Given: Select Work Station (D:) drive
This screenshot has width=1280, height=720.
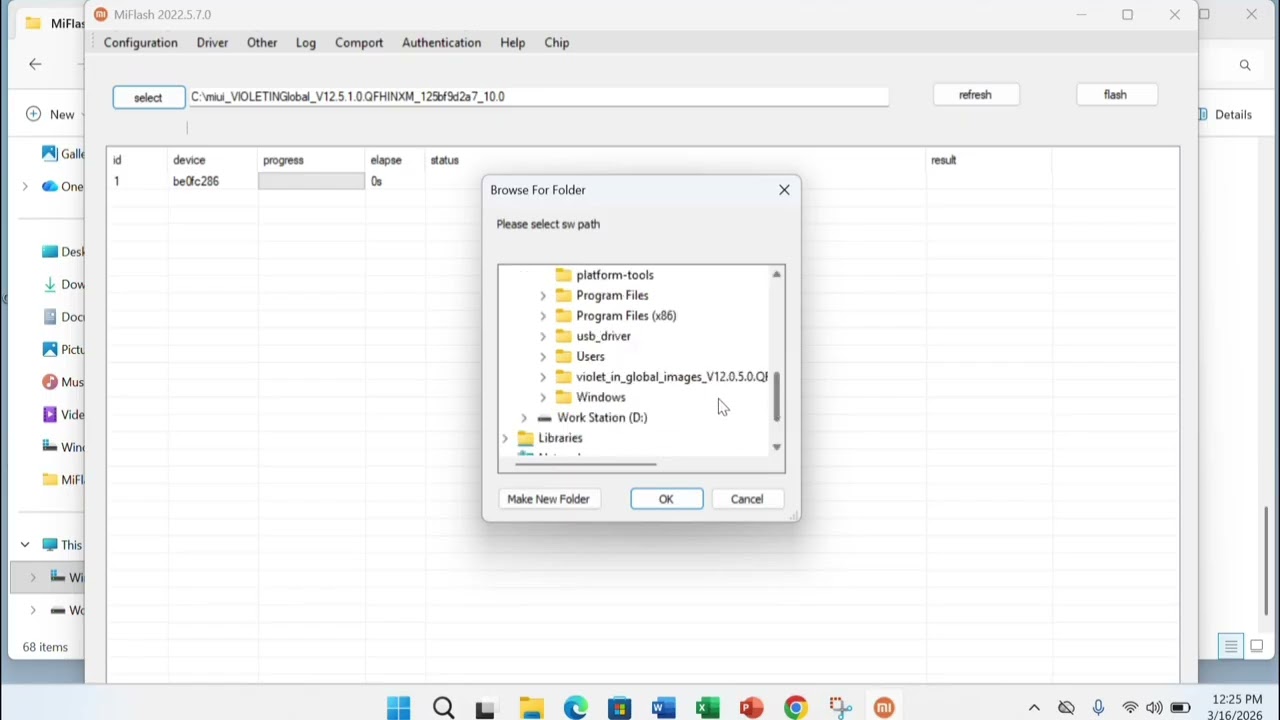Looking at the screenshot, I should pos(601,418).
